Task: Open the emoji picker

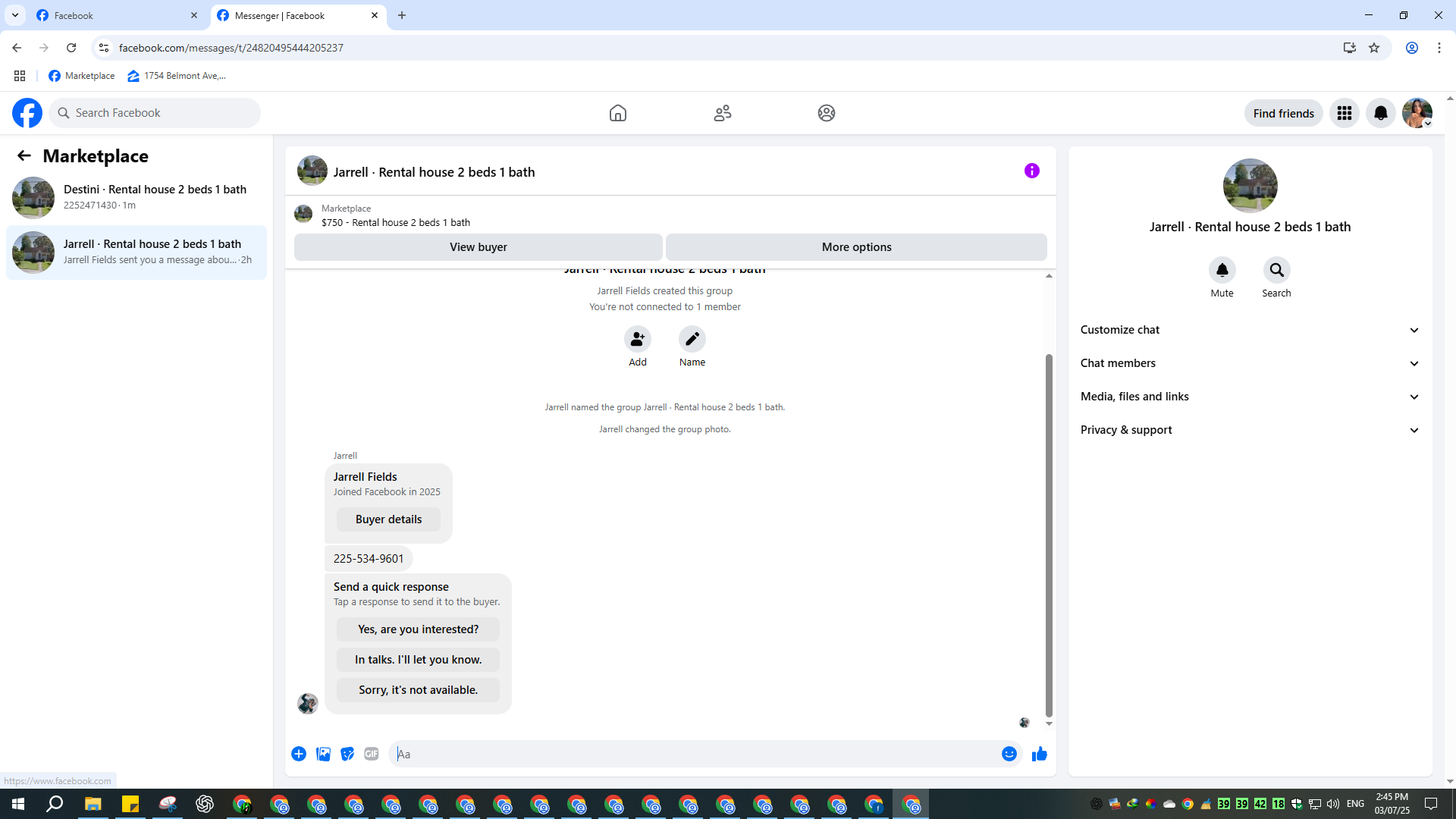Action: click(x=1009, y=754)
